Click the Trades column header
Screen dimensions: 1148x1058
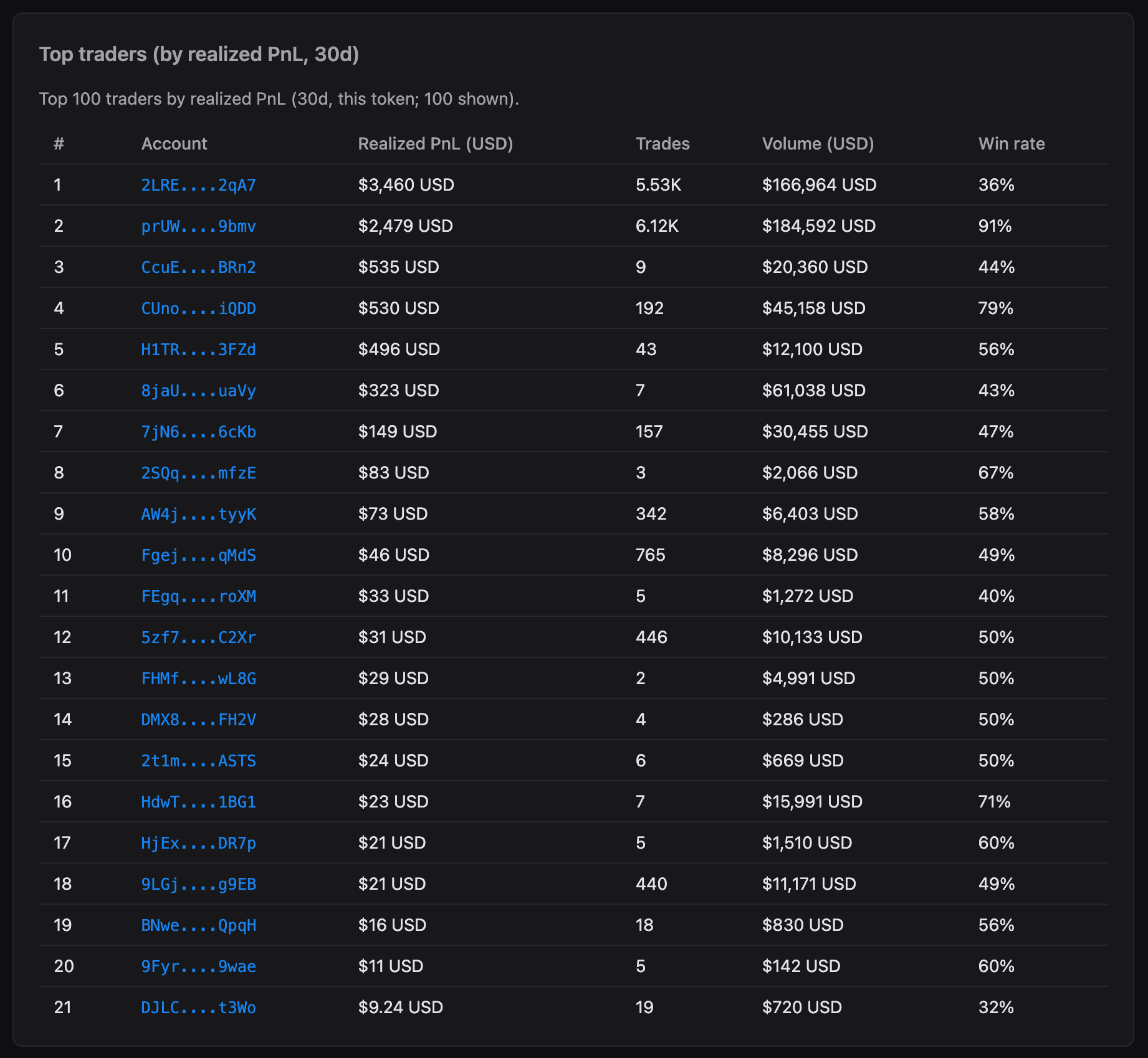(662, 144)
